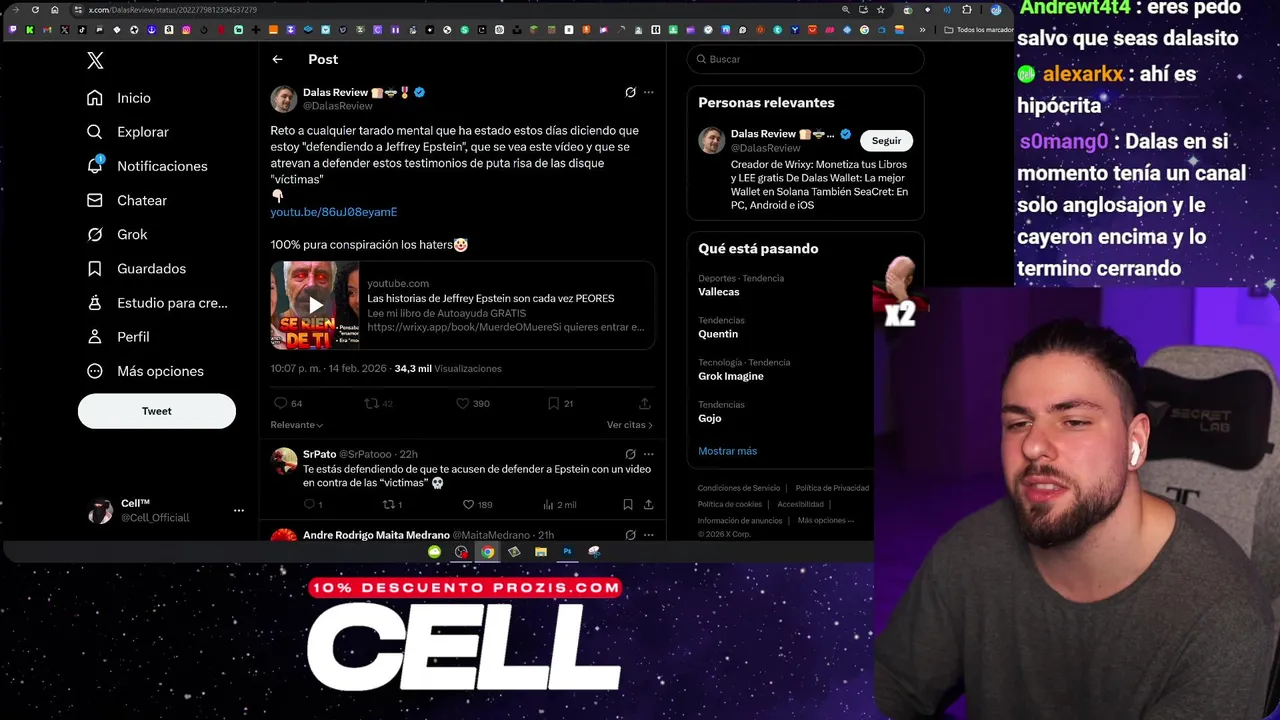Go back with the Post arrow
The image size is (1280, 720).
coord(277,60)
